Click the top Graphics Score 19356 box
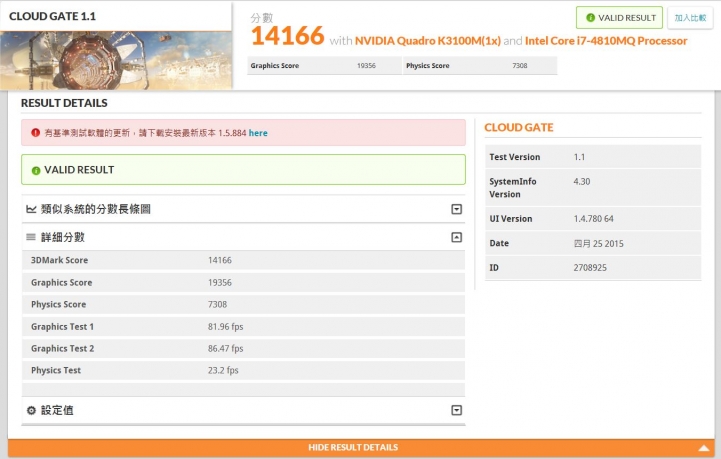The width and height of the screenshot is (721, 459). tap(324, 66)
